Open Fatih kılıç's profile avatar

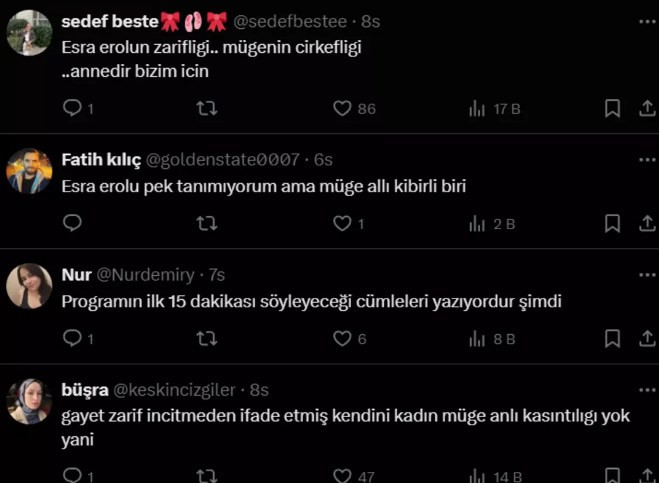click(x=29, y=171)
